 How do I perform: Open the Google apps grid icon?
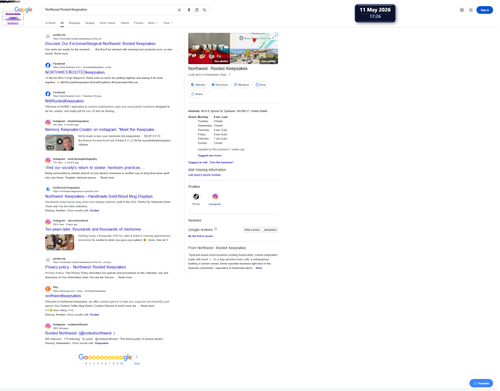pyautogui.click(x=471, y=10)
